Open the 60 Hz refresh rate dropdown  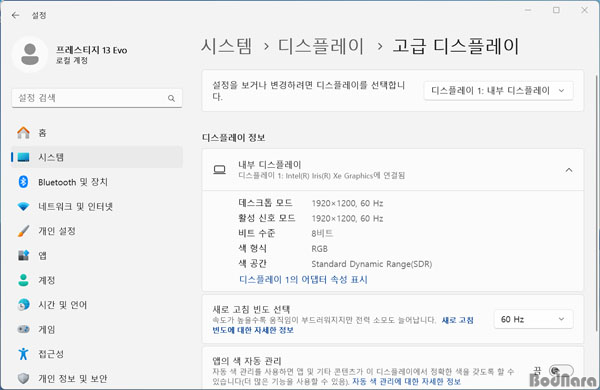click(533, 319)
